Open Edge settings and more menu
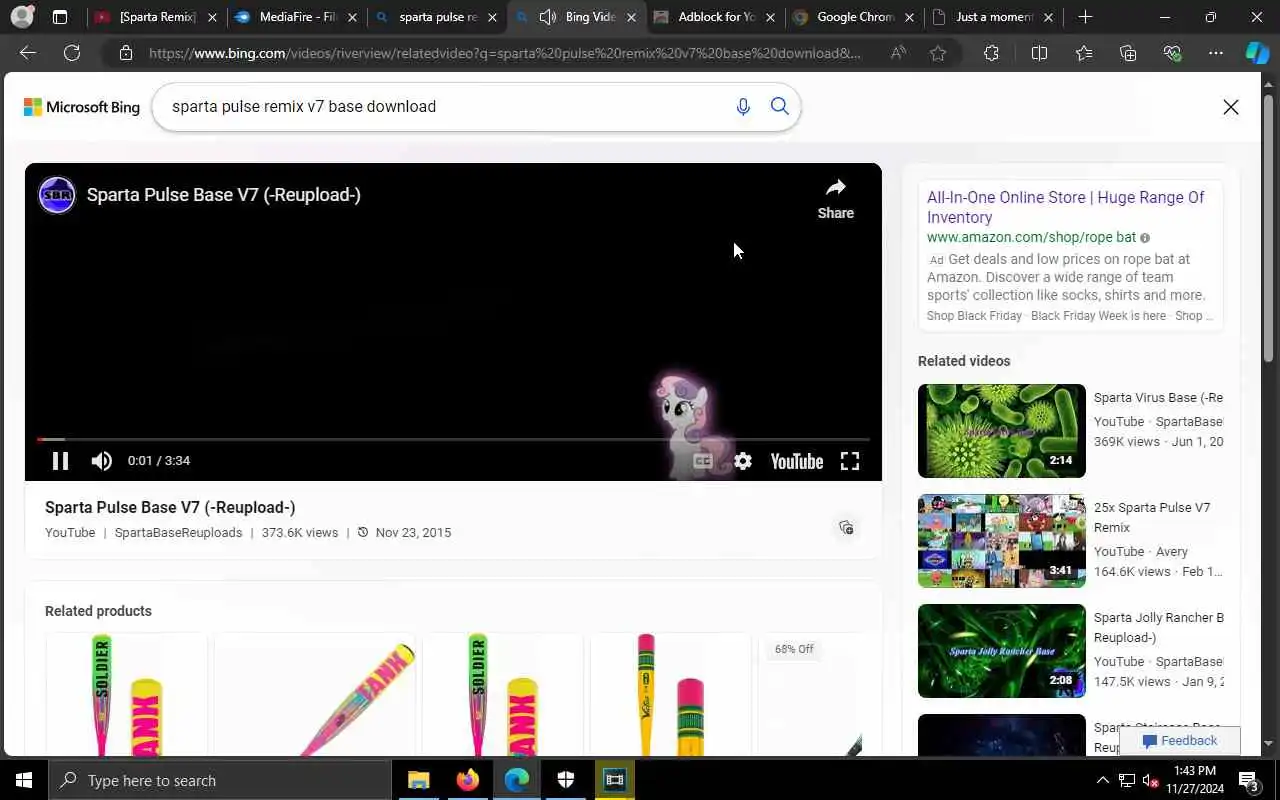 pyautogui.click(x=1216, y=53)
